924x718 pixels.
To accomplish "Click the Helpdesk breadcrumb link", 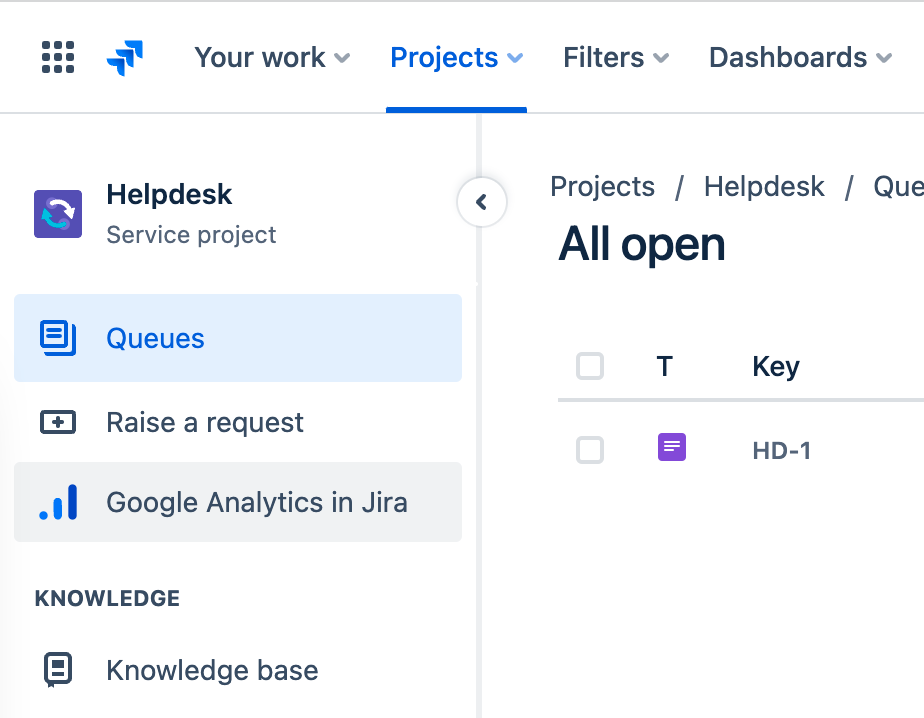I will pyautogui.click(x=764, y=186).
